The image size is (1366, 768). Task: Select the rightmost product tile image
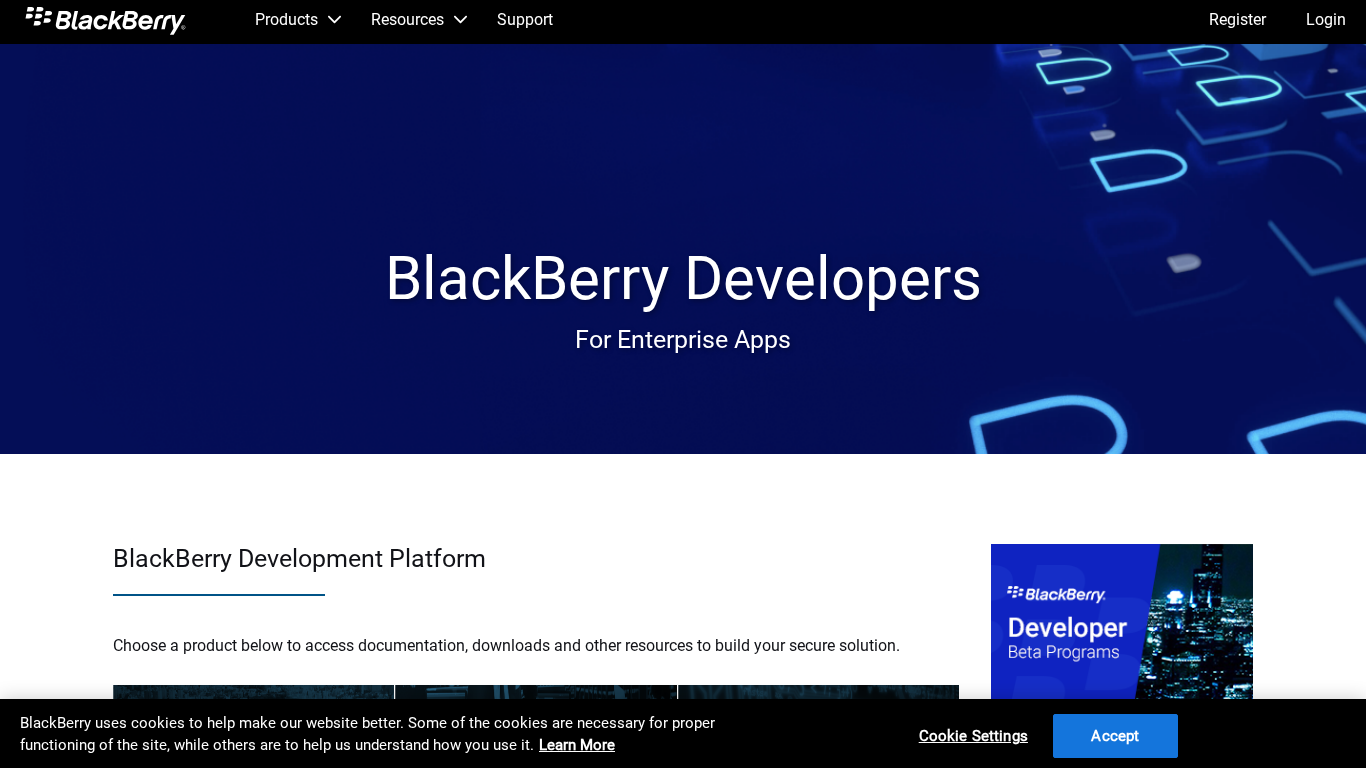[x=818, y=691]
